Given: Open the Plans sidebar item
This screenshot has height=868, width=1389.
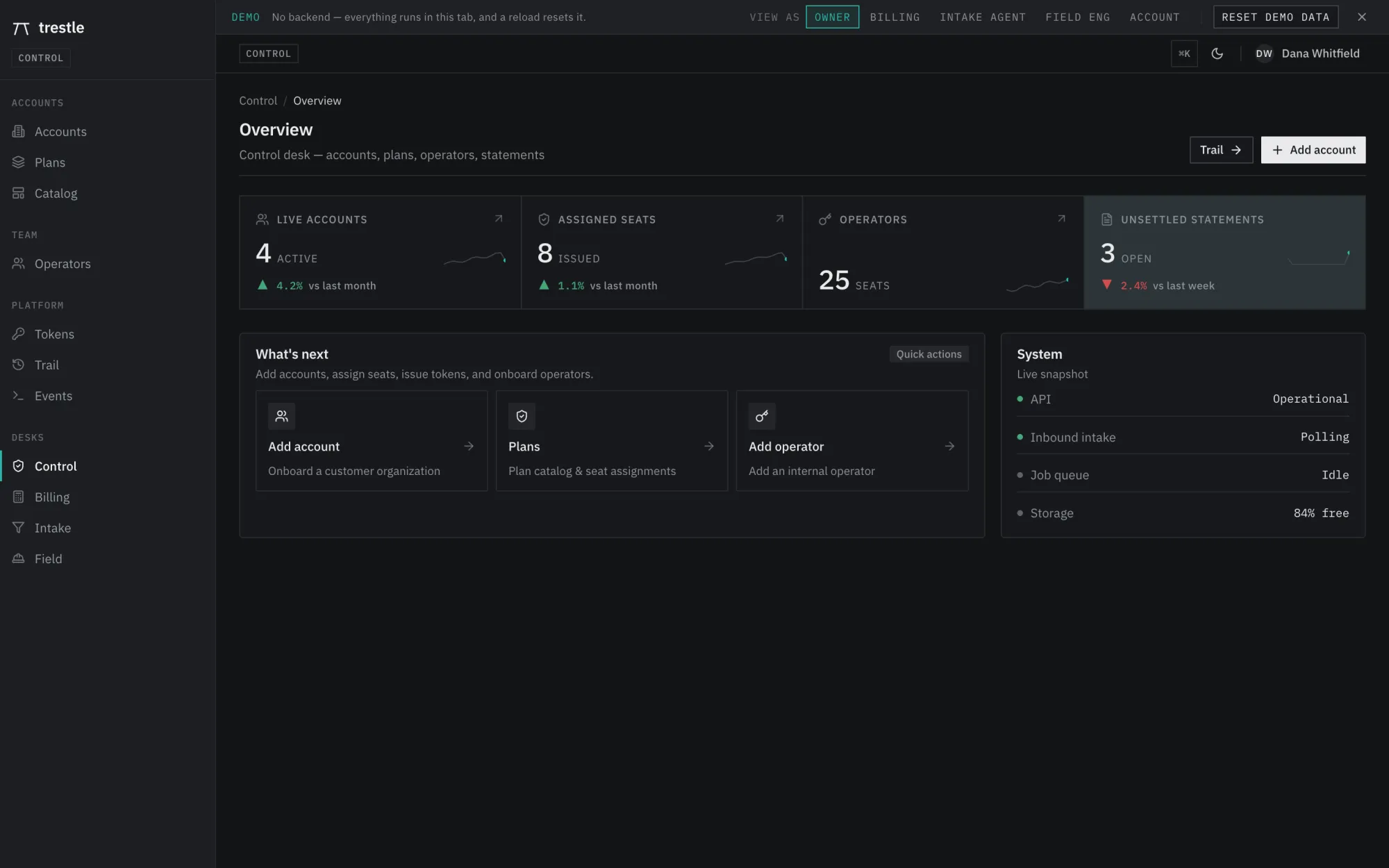Looking at the screenshot, I should click(108, 162).
